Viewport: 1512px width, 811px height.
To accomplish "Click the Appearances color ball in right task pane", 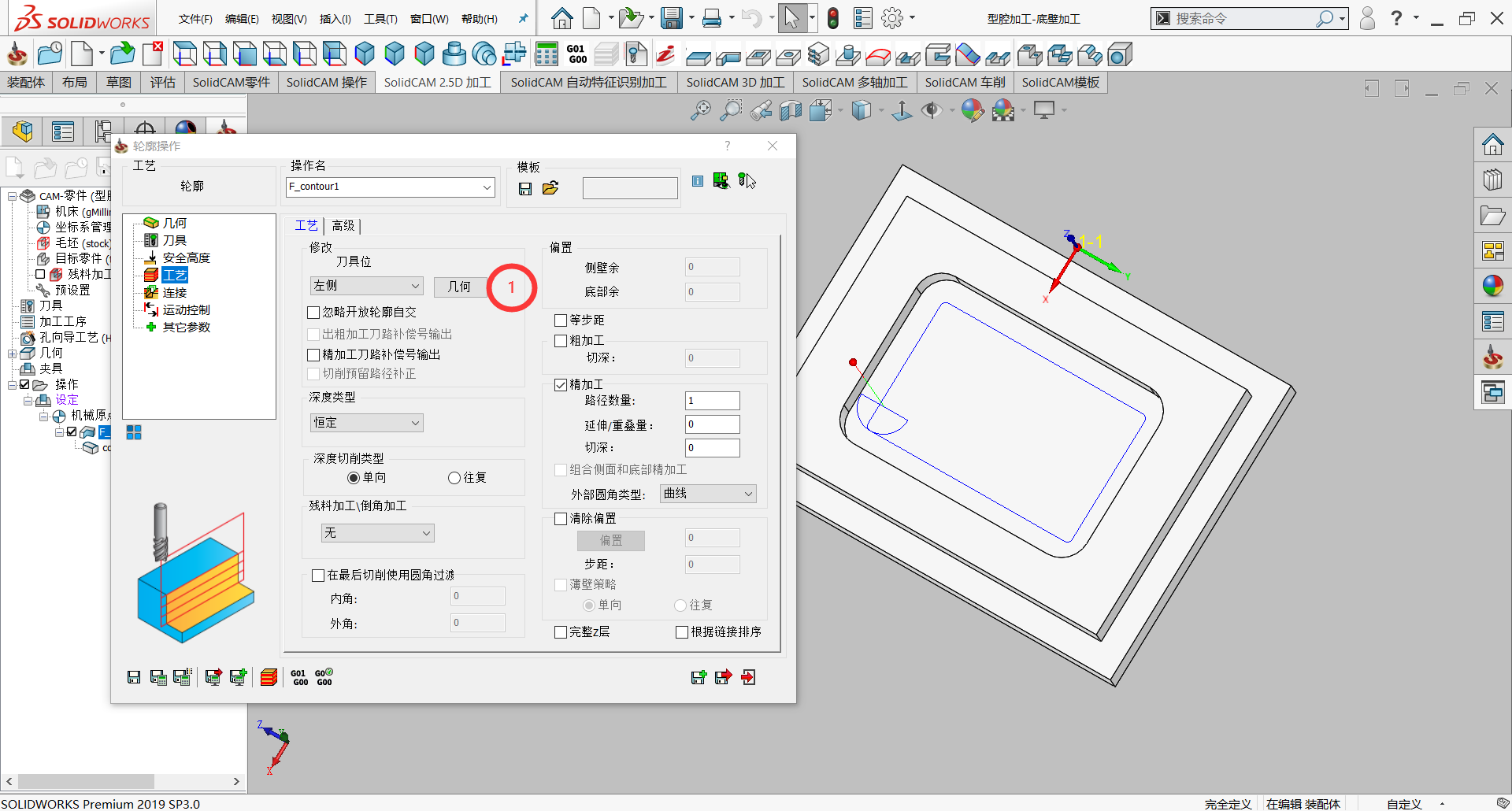I will [x=1493, y=286].
